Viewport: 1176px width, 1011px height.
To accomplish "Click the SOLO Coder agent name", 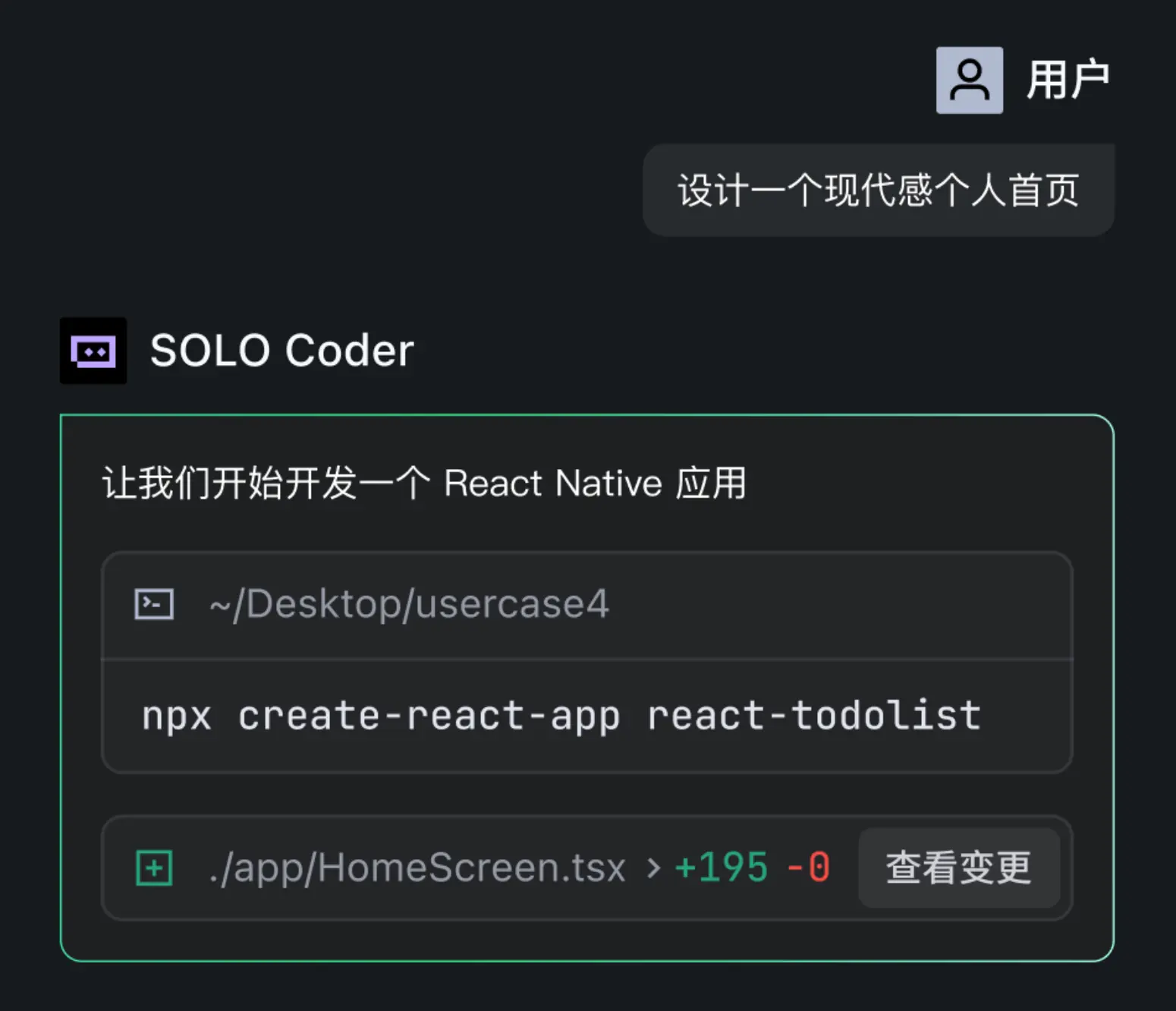I will coord(281,351).
